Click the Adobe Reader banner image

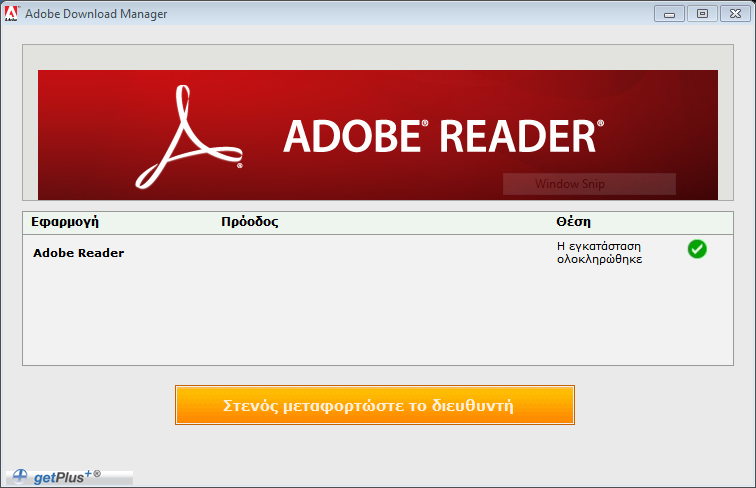tap(378, 135)
